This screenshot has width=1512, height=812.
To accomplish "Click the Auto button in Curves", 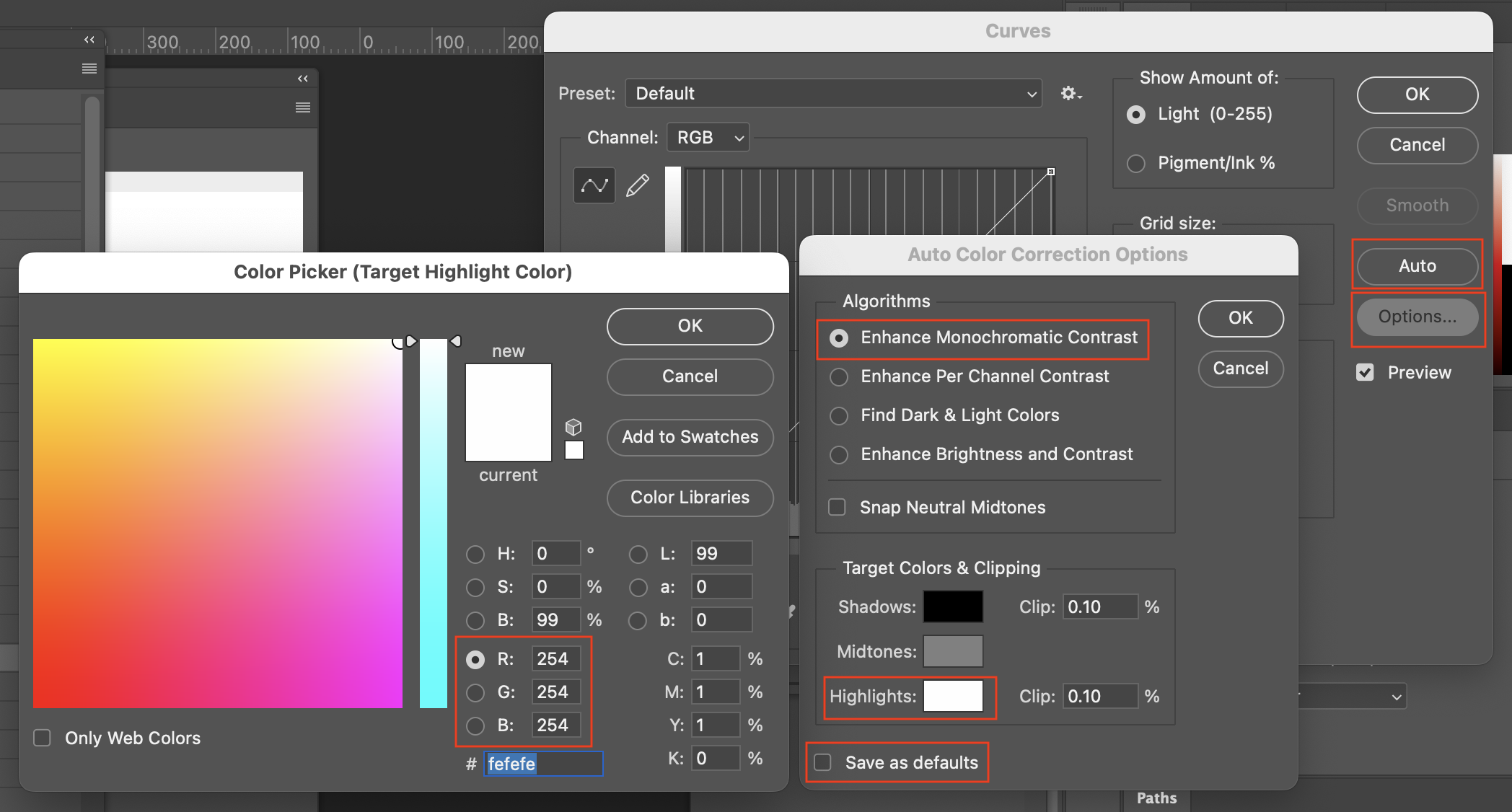I will pos(1416,265).
